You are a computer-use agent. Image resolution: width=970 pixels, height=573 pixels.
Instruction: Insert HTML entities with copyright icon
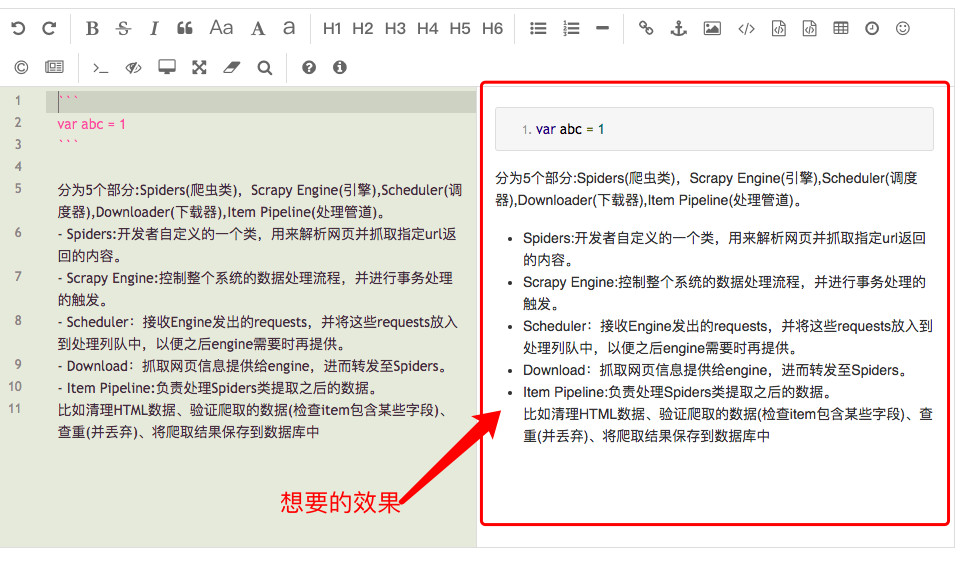pyautogui.click(x=21, y=67)
